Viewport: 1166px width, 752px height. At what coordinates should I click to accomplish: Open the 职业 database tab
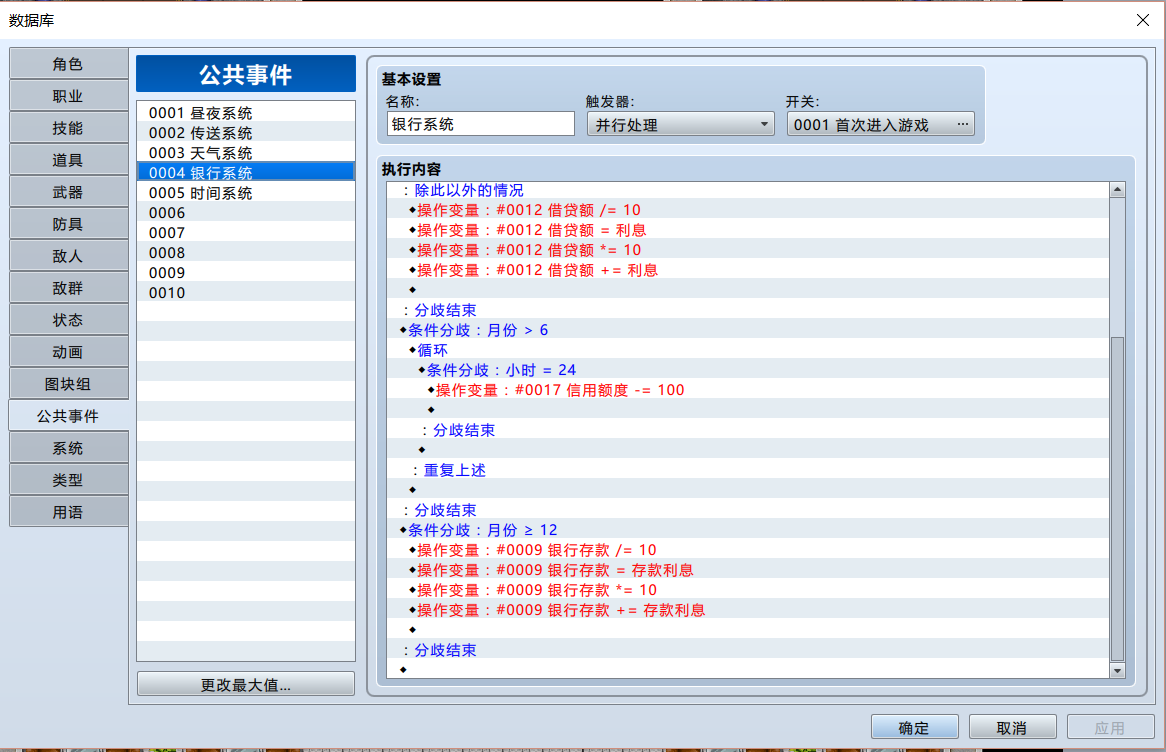(x=68, y=96)
